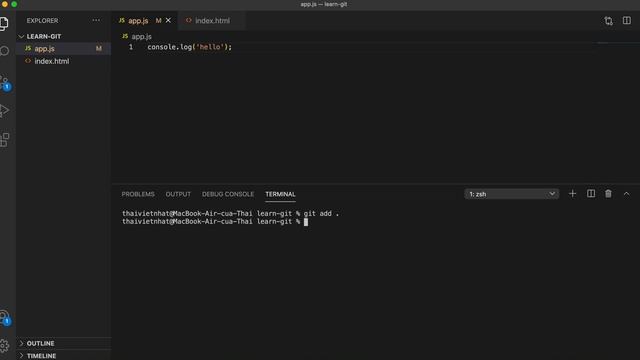Image resolution: width=640 pixels, height=360 pixels.
Task: Open the 1: zsh terminal selector dropdown
Action: pos(511,194)
